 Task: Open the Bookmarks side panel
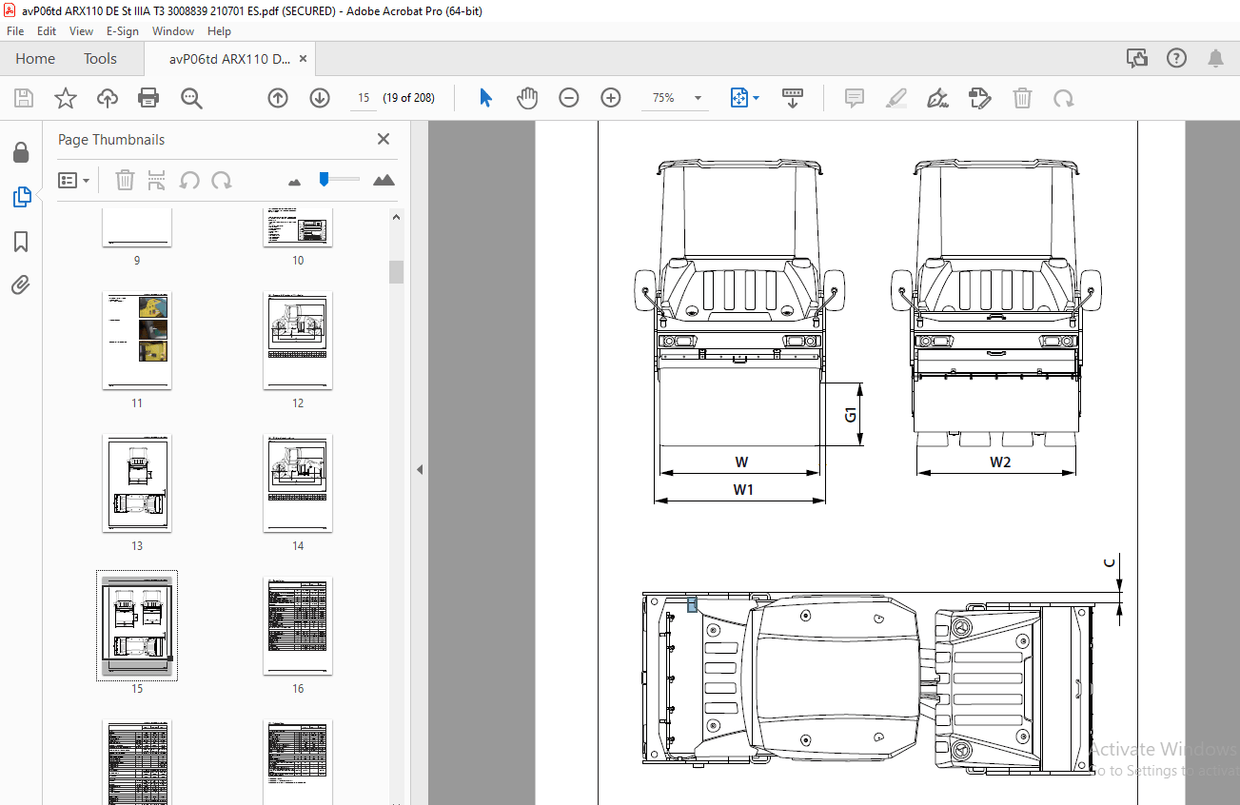coord(21,242)
